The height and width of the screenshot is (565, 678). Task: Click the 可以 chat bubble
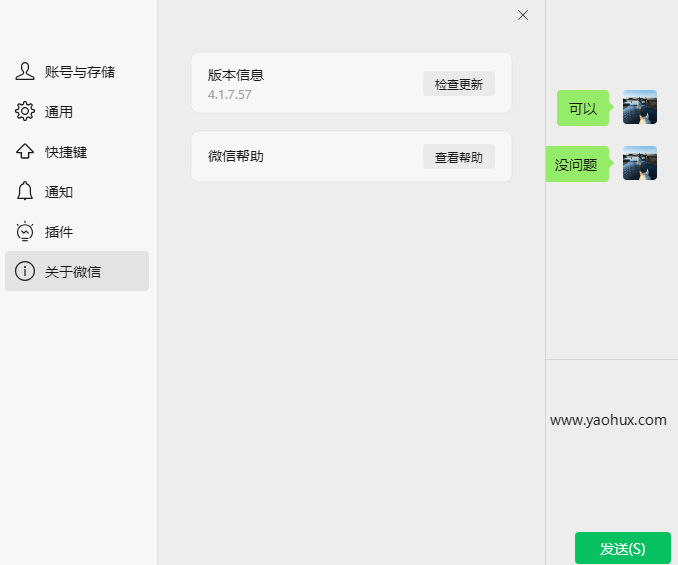583,108
